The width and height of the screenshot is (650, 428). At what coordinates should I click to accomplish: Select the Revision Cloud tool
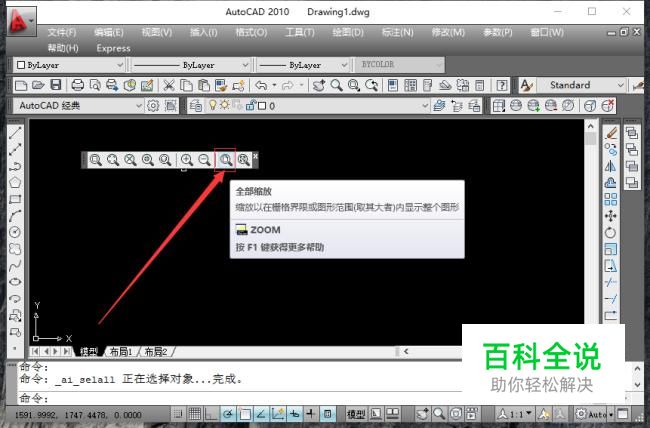tap(15, 249)
